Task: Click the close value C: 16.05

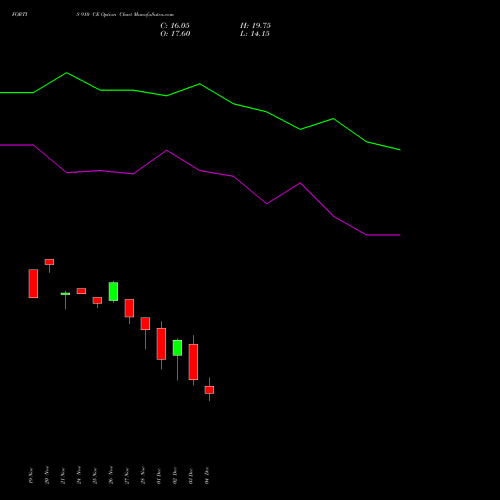Action: 175,26
